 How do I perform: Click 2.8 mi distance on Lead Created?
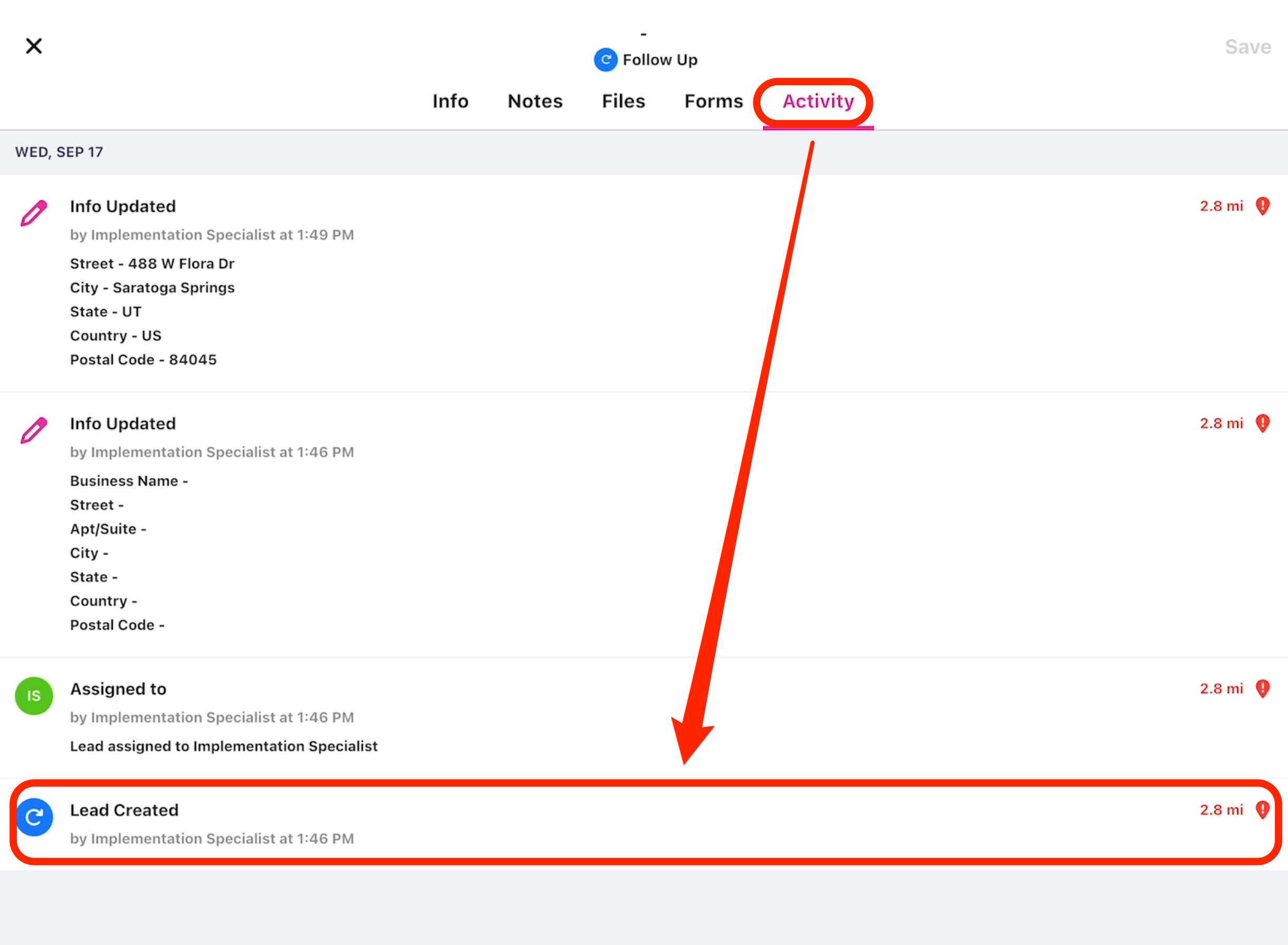tap(1221, 810)
